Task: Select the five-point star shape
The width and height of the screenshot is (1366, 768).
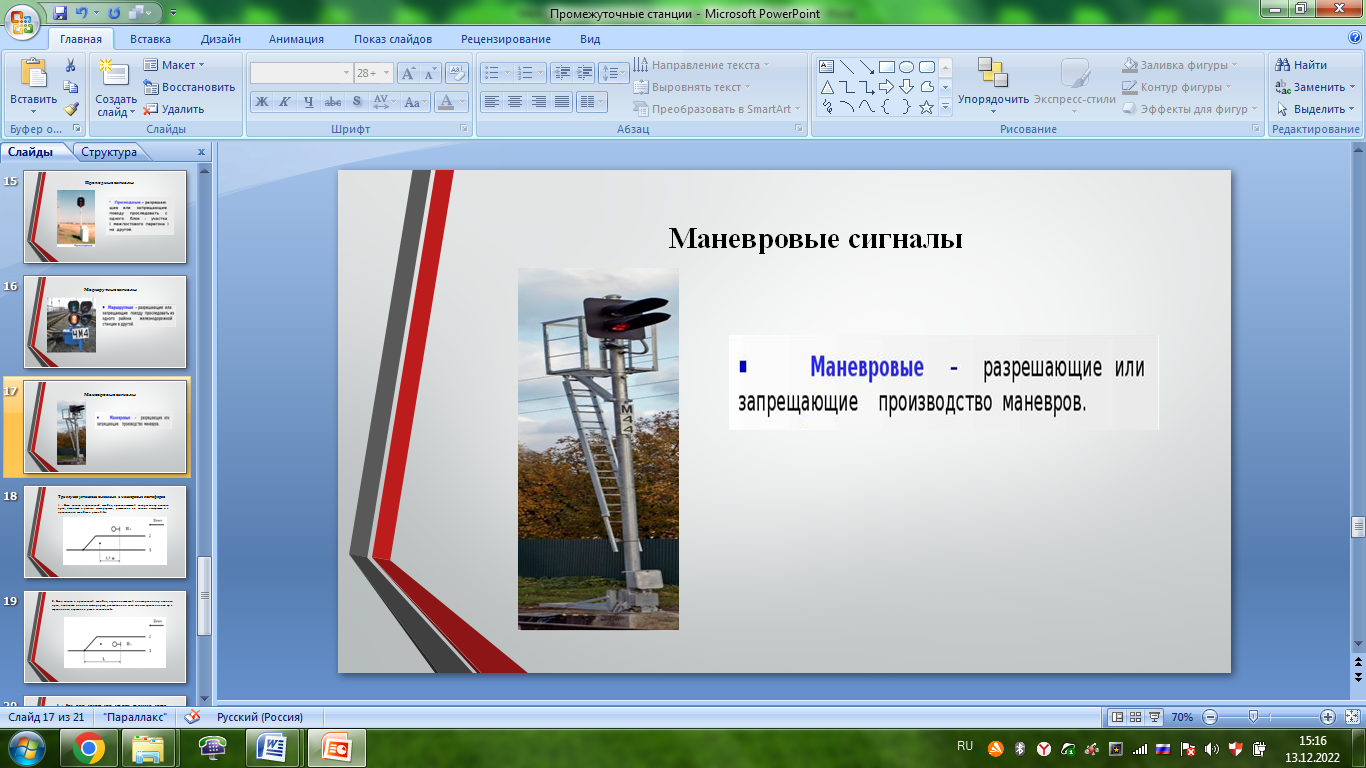Action: [927, 107]
